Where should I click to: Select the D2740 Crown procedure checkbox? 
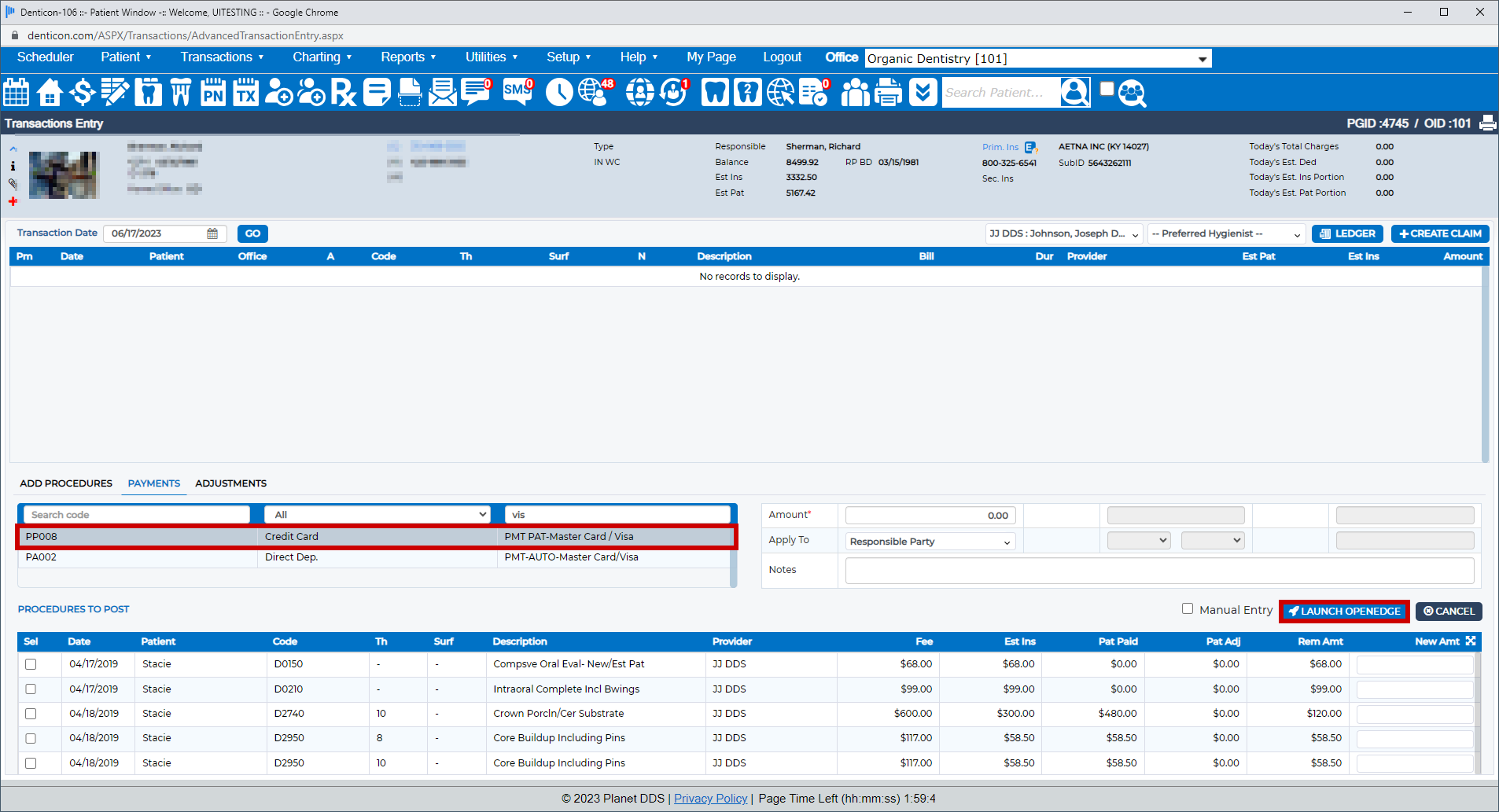pyautogui.click(x=31, y=714)
